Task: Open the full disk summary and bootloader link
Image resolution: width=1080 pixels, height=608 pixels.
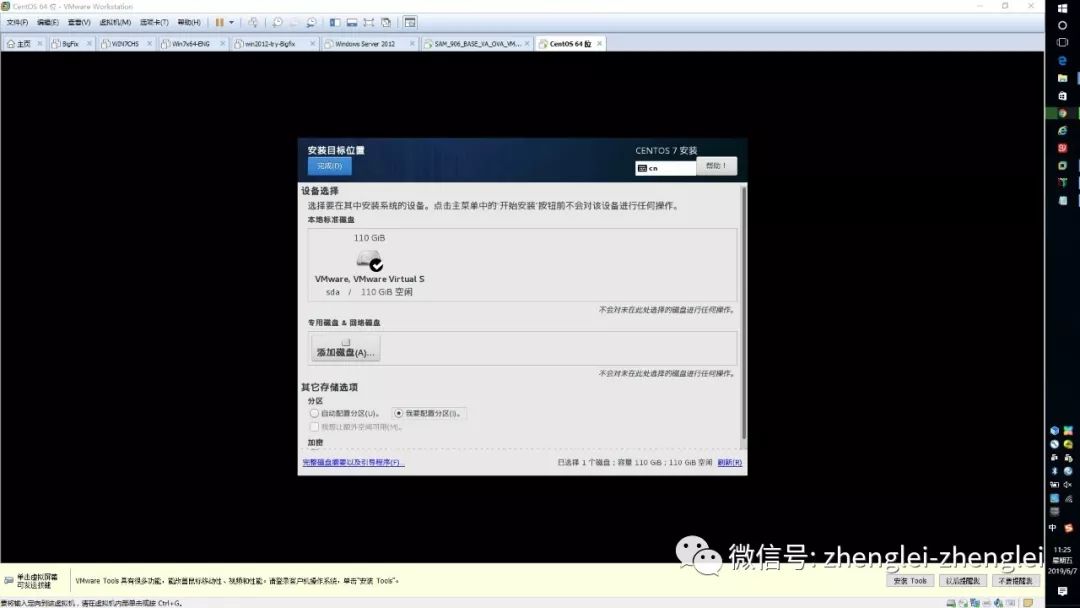Action: tap(353, 462)
